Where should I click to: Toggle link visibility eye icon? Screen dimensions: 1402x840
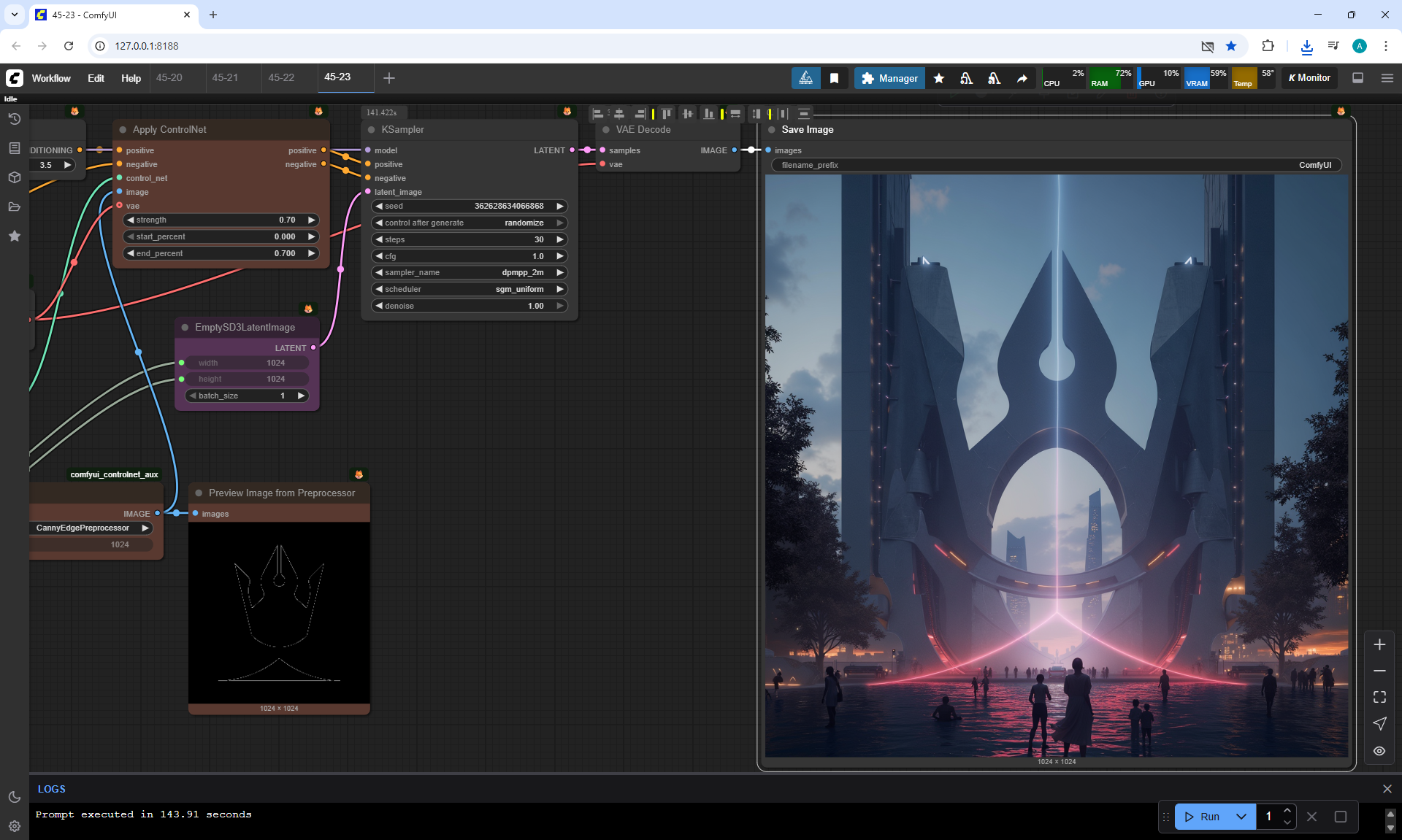point(1379,750)
